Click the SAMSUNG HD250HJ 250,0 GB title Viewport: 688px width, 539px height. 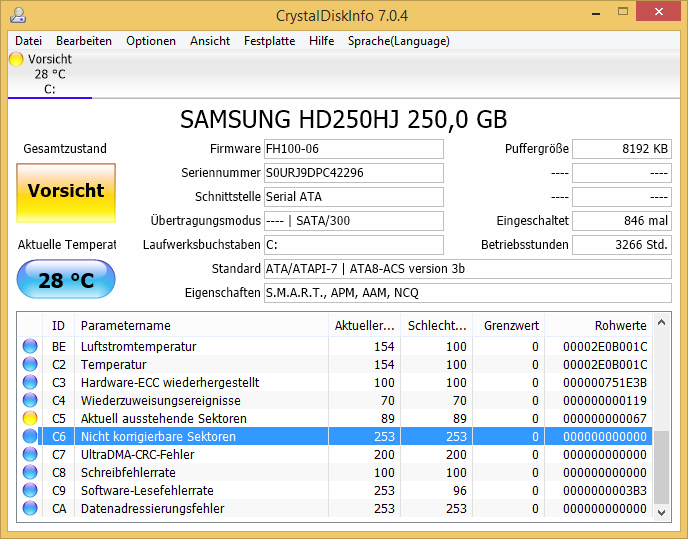(344, 119)
